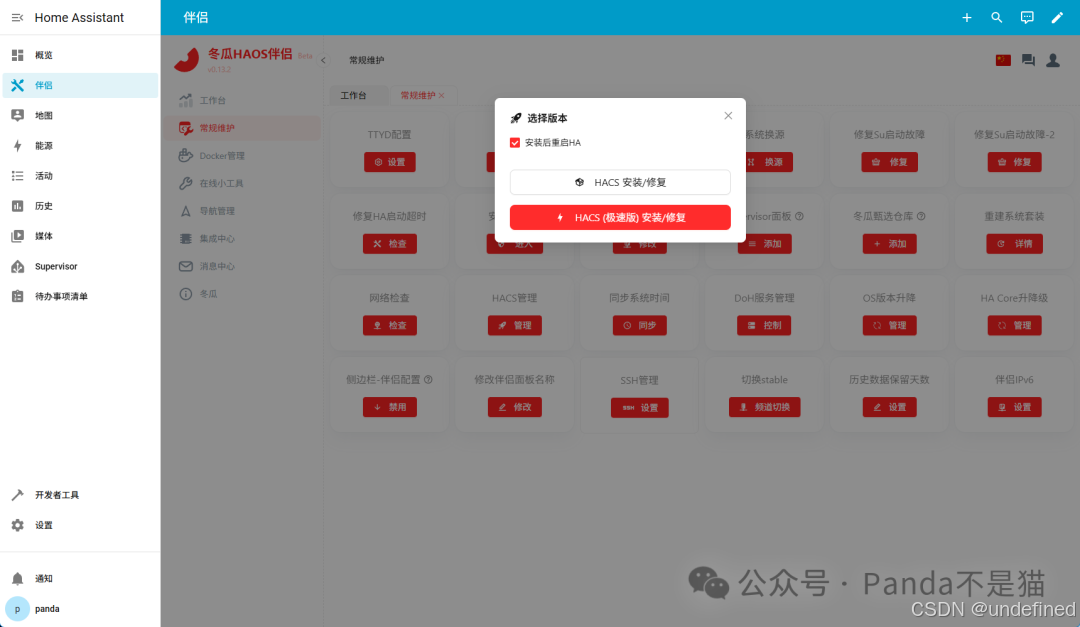Open 冬瓜 info in companion menu
1080x627 pixels.
[242, 294]
